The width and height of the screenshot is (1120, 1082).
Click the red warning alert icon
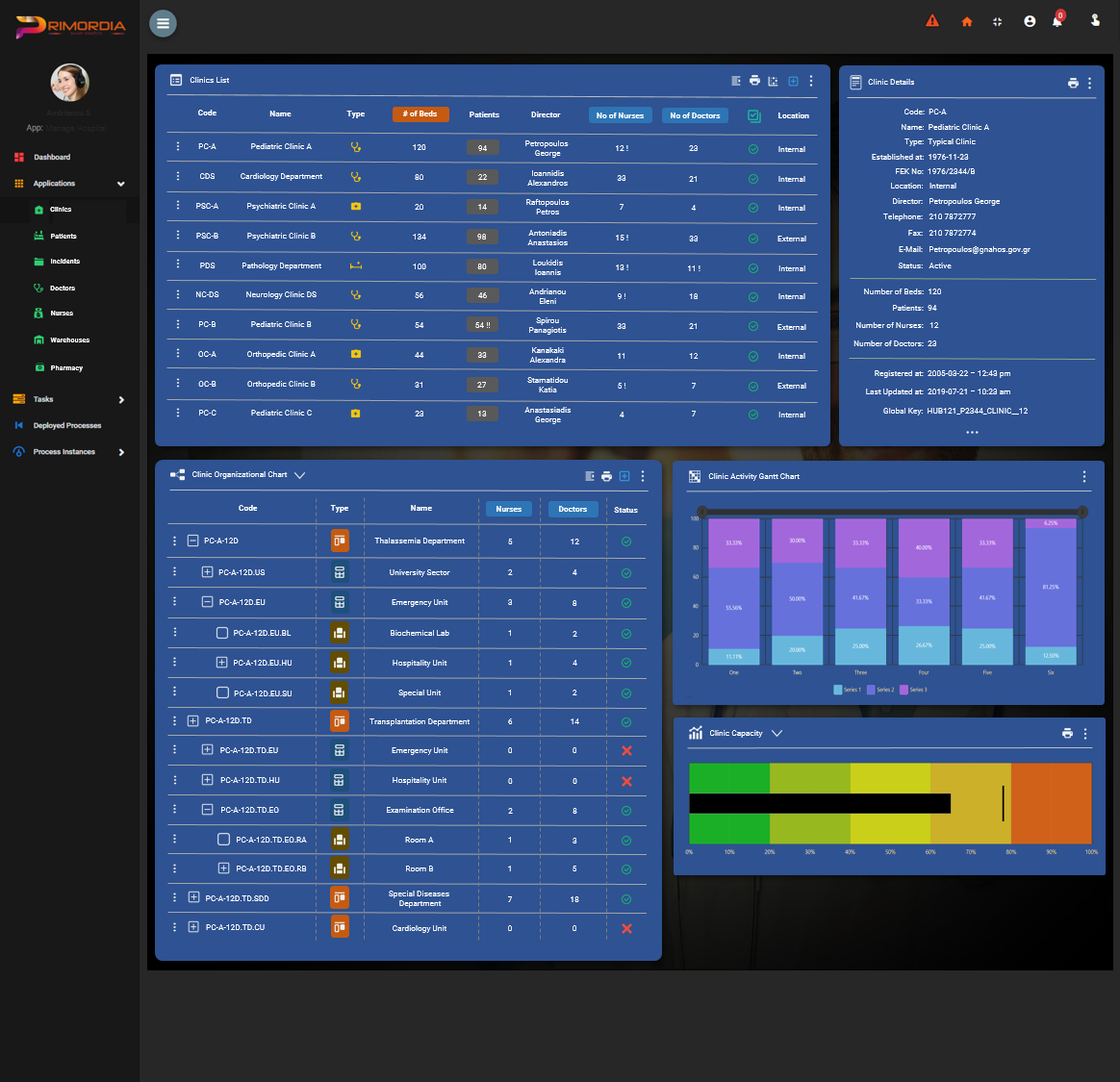pyautogui.click(x=932, y=21)
